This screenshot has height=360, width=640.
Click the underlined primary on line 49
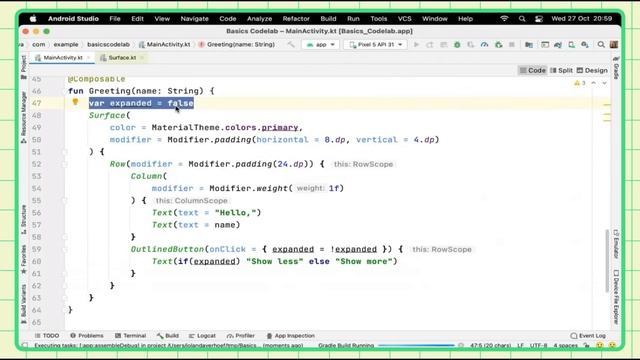[280, 127]
